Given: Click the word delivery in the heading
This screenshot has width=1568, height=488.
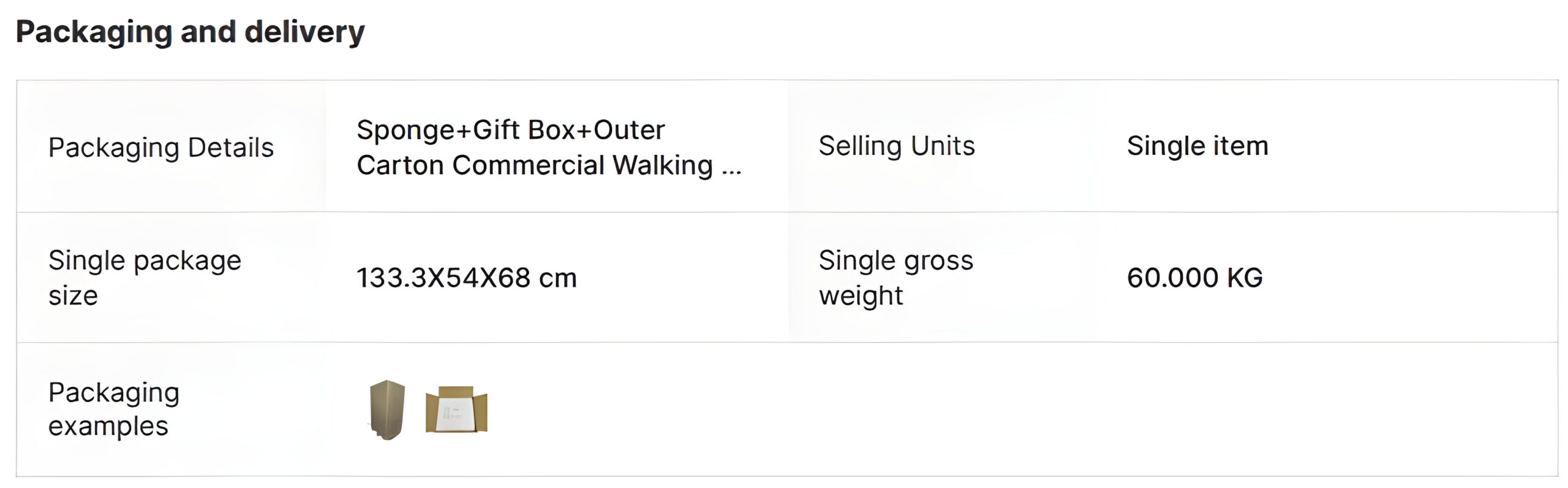Looking at the screenshot, I should (304, 32).
